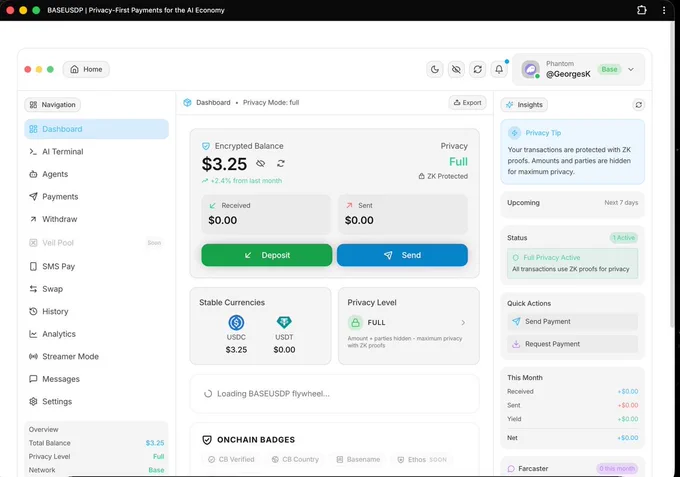
Task: Select the USDT currency icon
Action: pos(284,322)
